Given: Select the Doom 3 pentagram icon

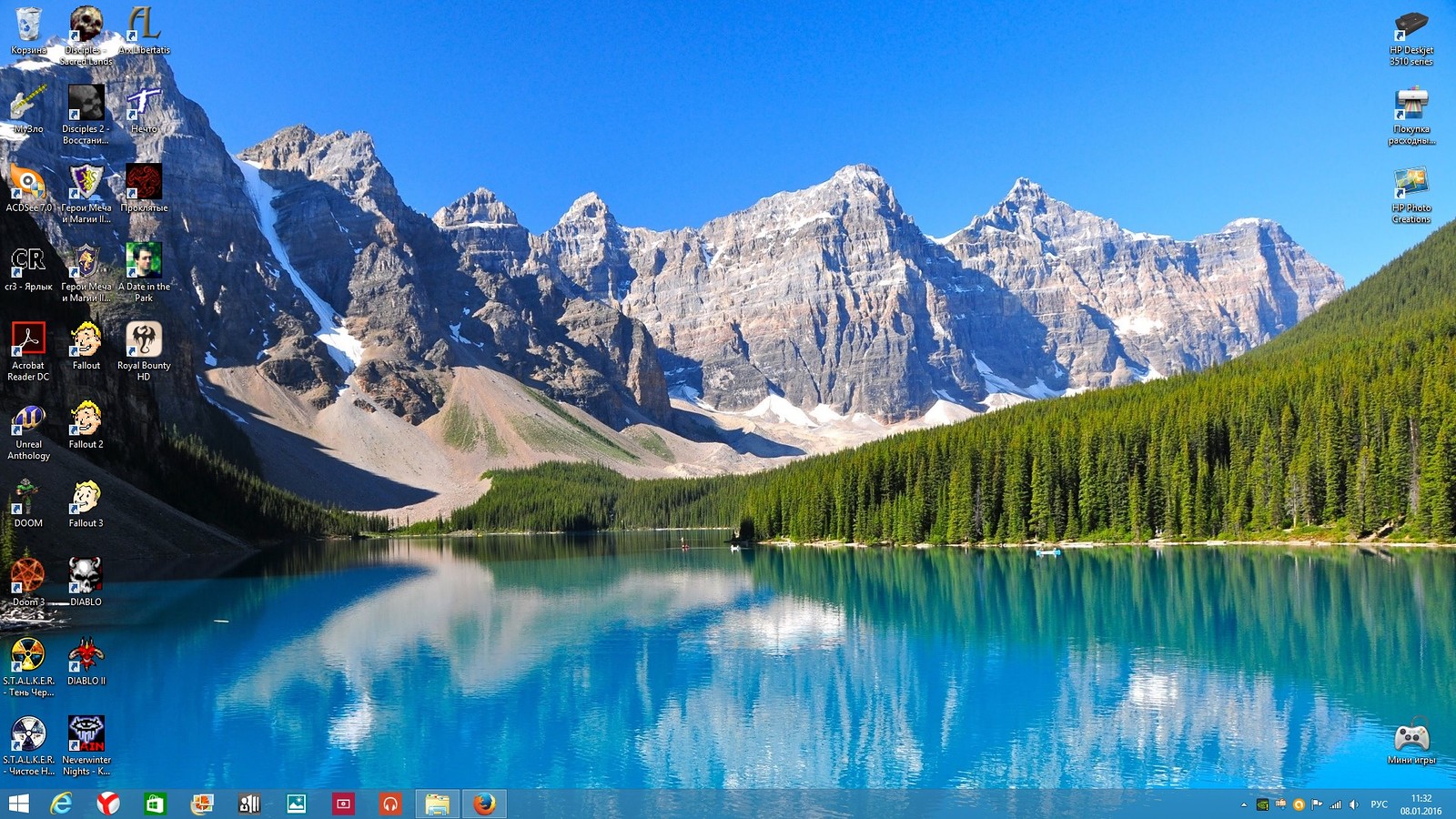Looking at the screenshot, I should (x=28, y=583).
